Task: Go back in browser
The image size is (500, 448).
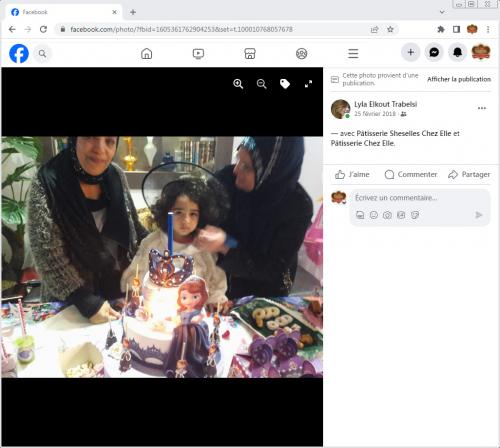Action: click(x=12, y=29)
